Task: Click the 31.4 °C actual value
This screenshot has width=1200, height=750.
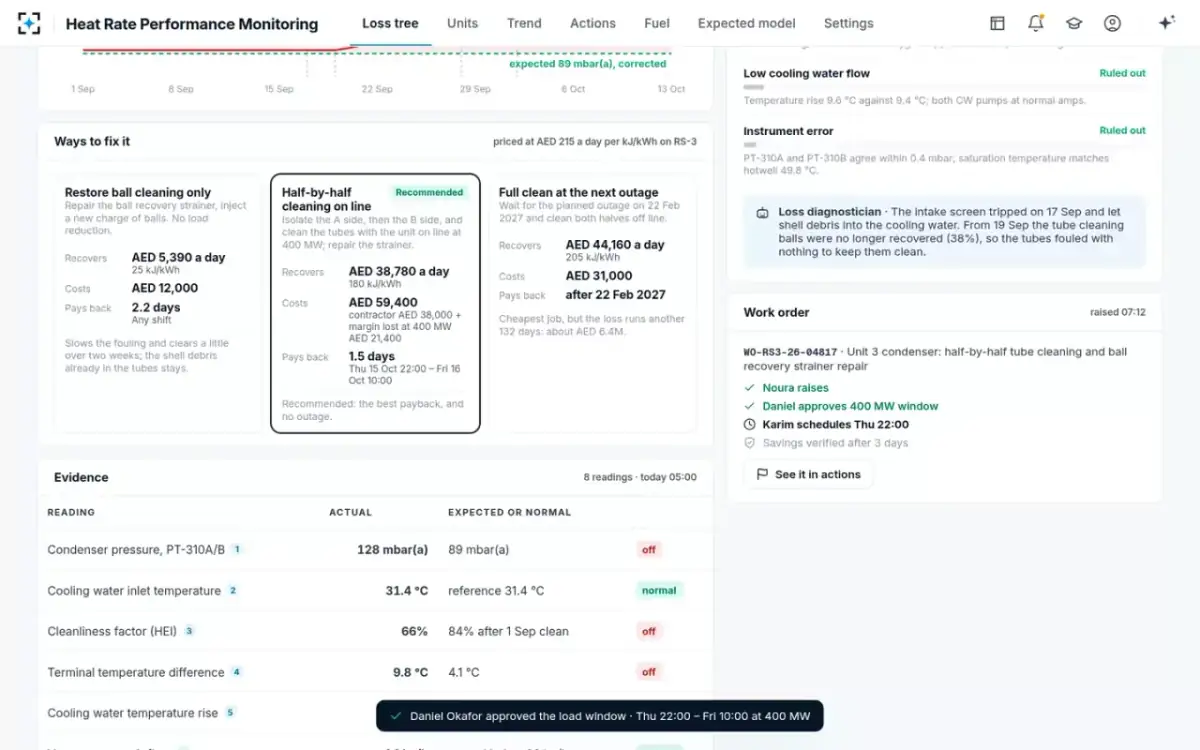Action: (406, 590)
